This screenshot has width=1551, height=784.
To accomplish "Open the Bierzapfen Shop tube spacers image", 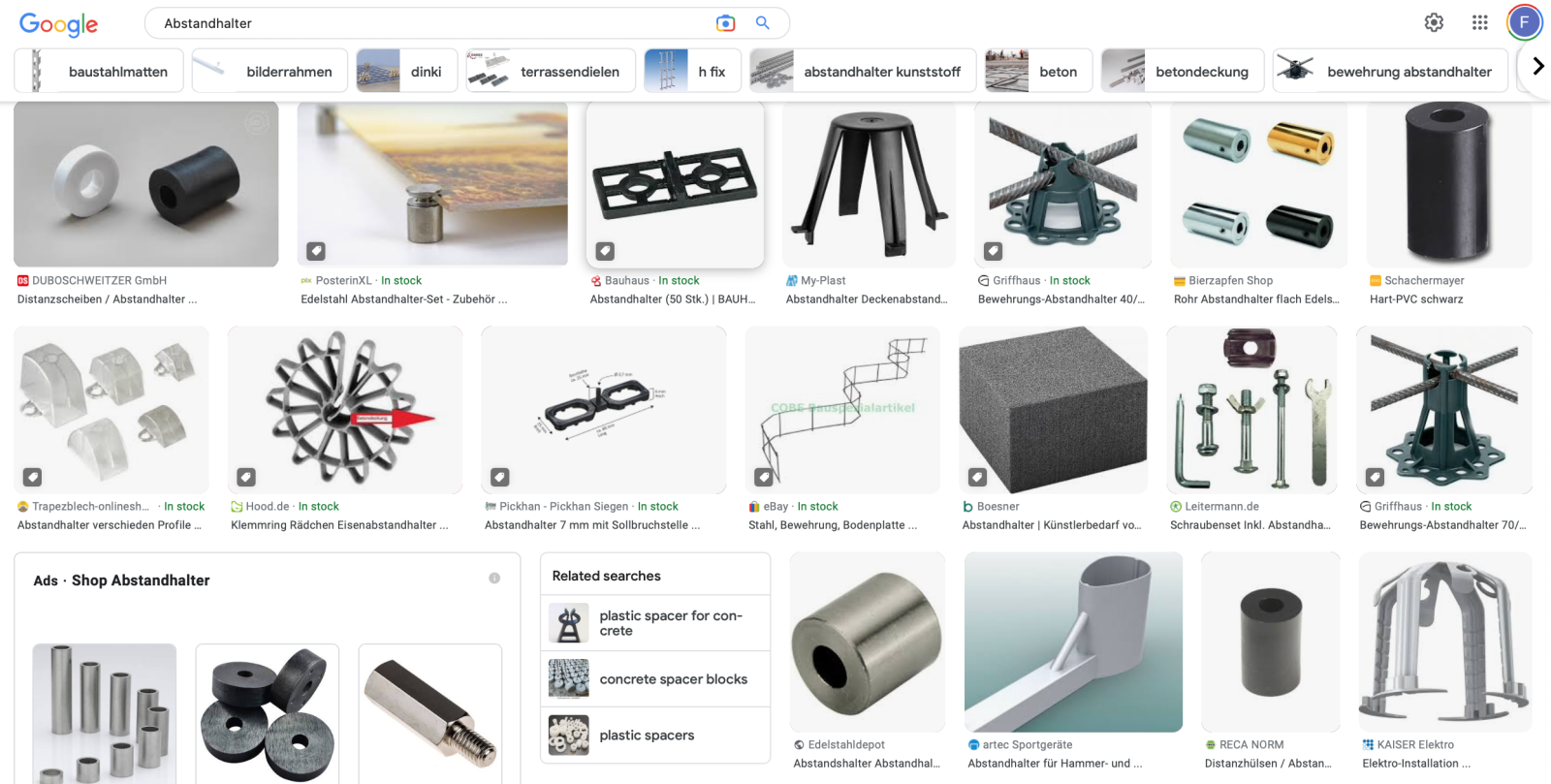I will (1258, 184).
